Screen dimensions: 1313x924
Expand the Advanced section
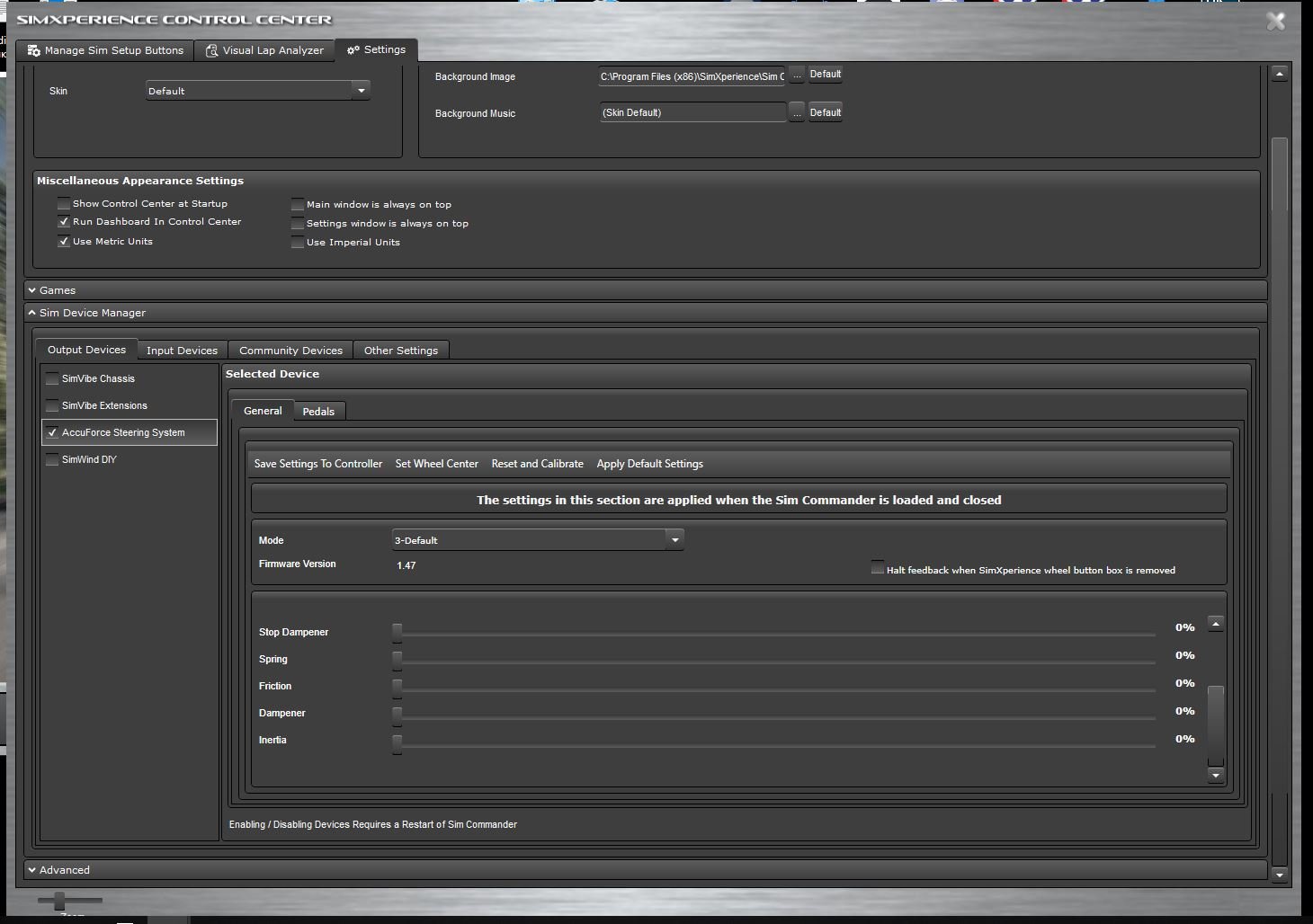(64, 870)
